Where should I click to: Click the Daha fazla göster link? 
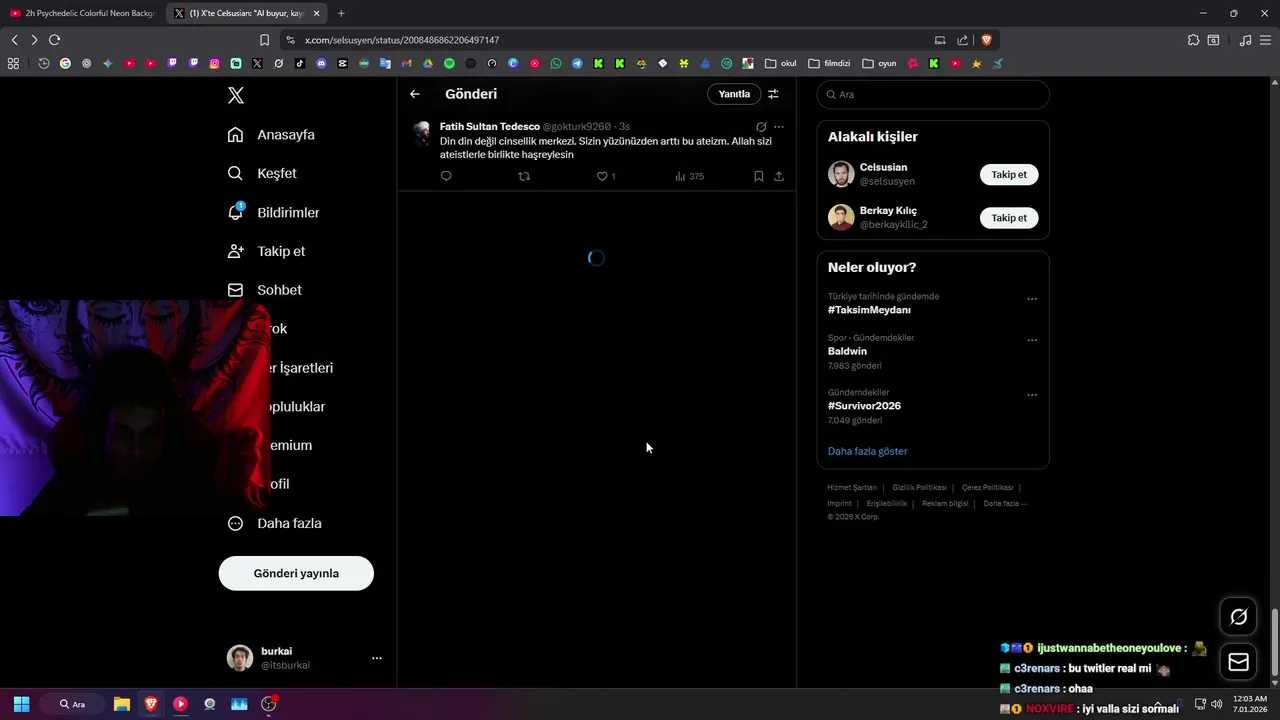pyautogui.click(x=867, y=451)
